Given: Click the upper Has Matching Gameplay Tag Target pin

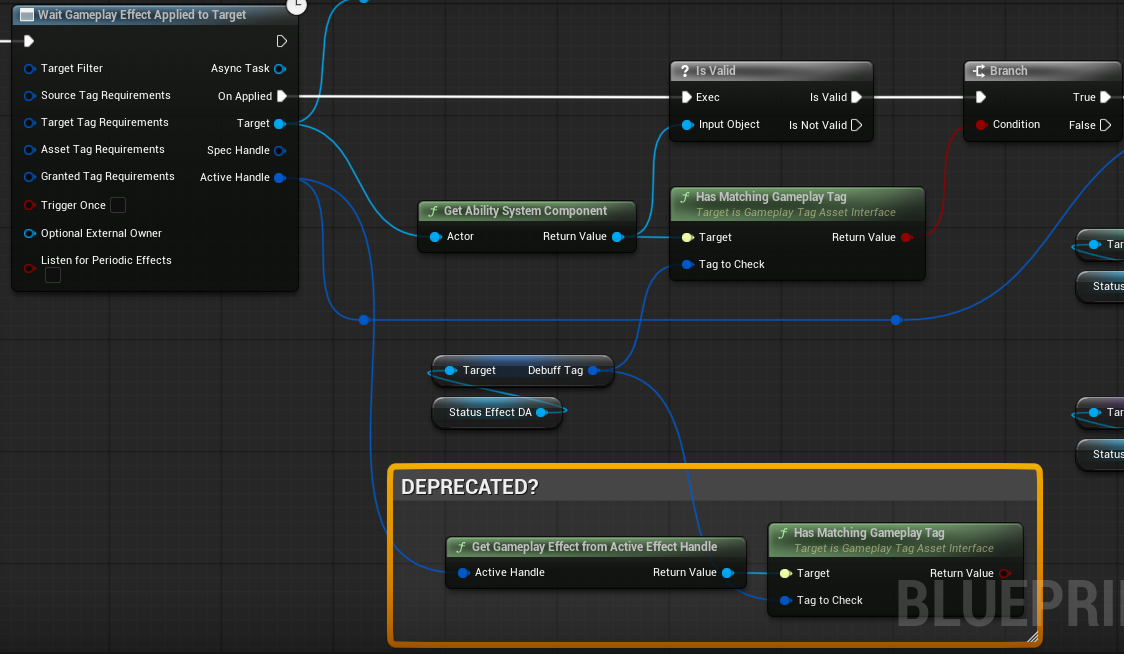Looking at the screenshot, I should tap(687, 237).
